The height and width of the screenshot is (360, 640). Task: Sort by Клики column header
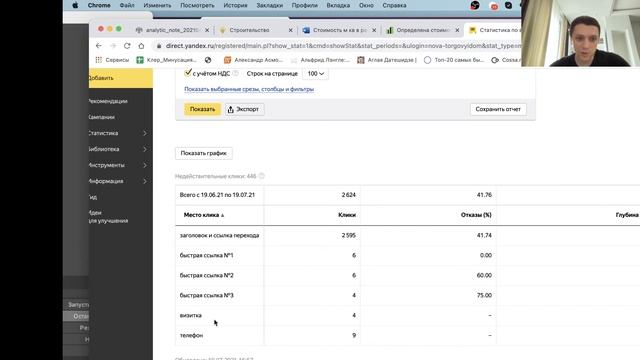click(347, 215)
